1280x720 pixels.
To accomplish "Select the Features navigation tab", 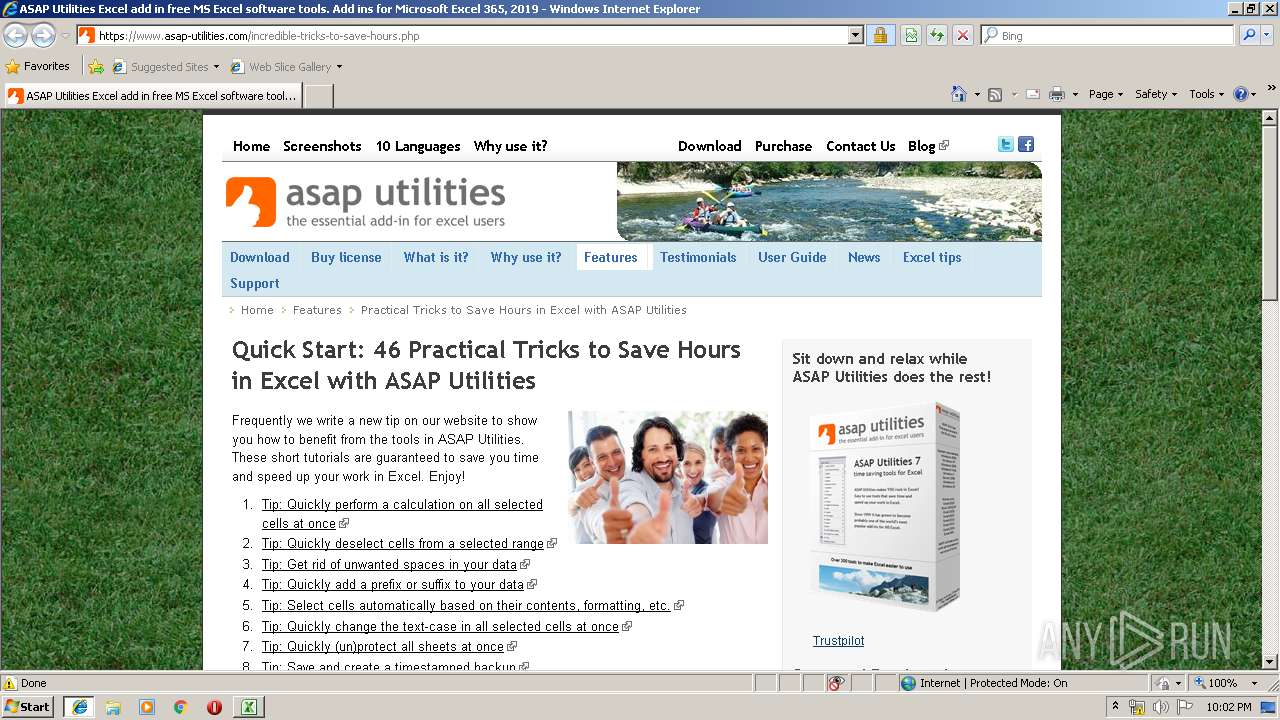I will [x=611, y=257].
